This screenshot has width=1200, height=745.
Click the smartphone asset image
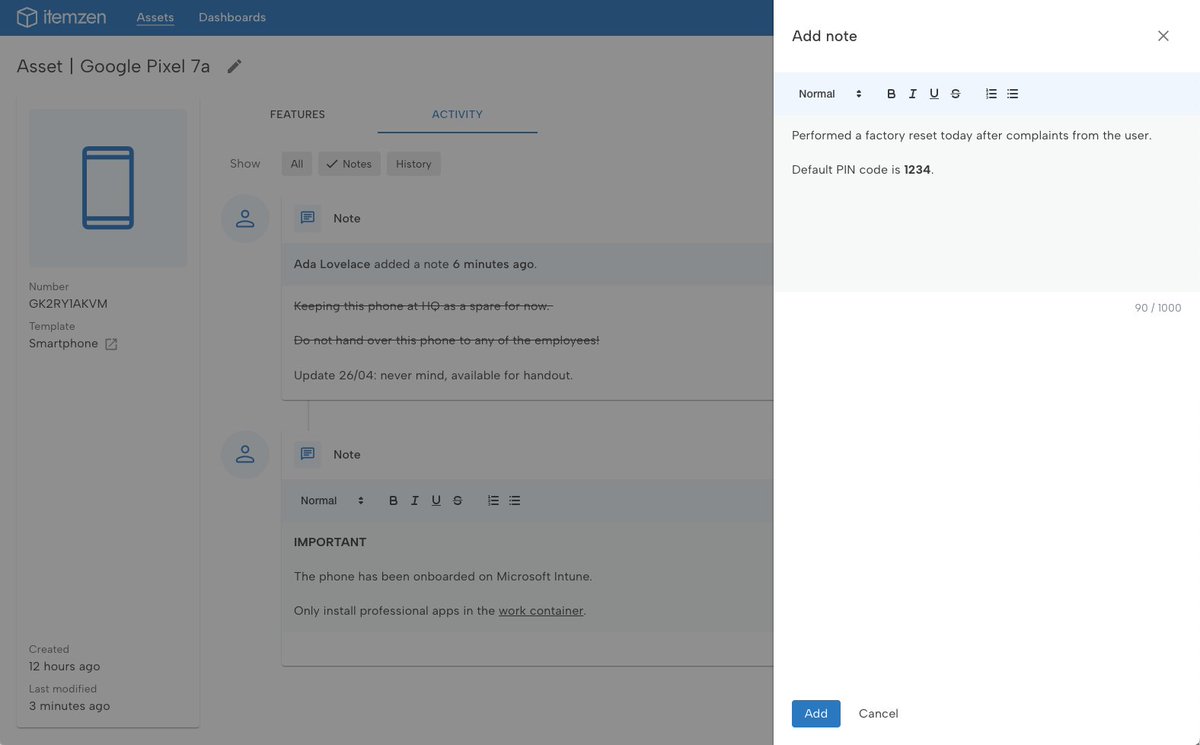[x=108, y=188]
